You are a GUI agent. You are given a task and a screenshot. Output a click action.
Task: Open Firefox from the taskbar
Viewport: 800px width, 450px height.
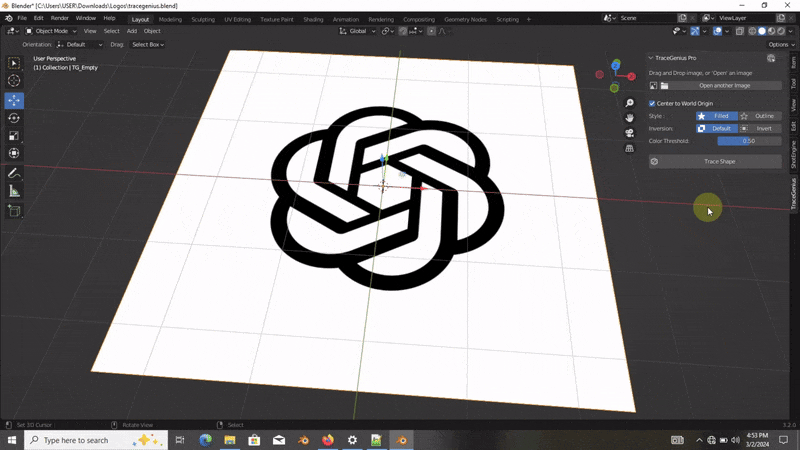point(328,440)
